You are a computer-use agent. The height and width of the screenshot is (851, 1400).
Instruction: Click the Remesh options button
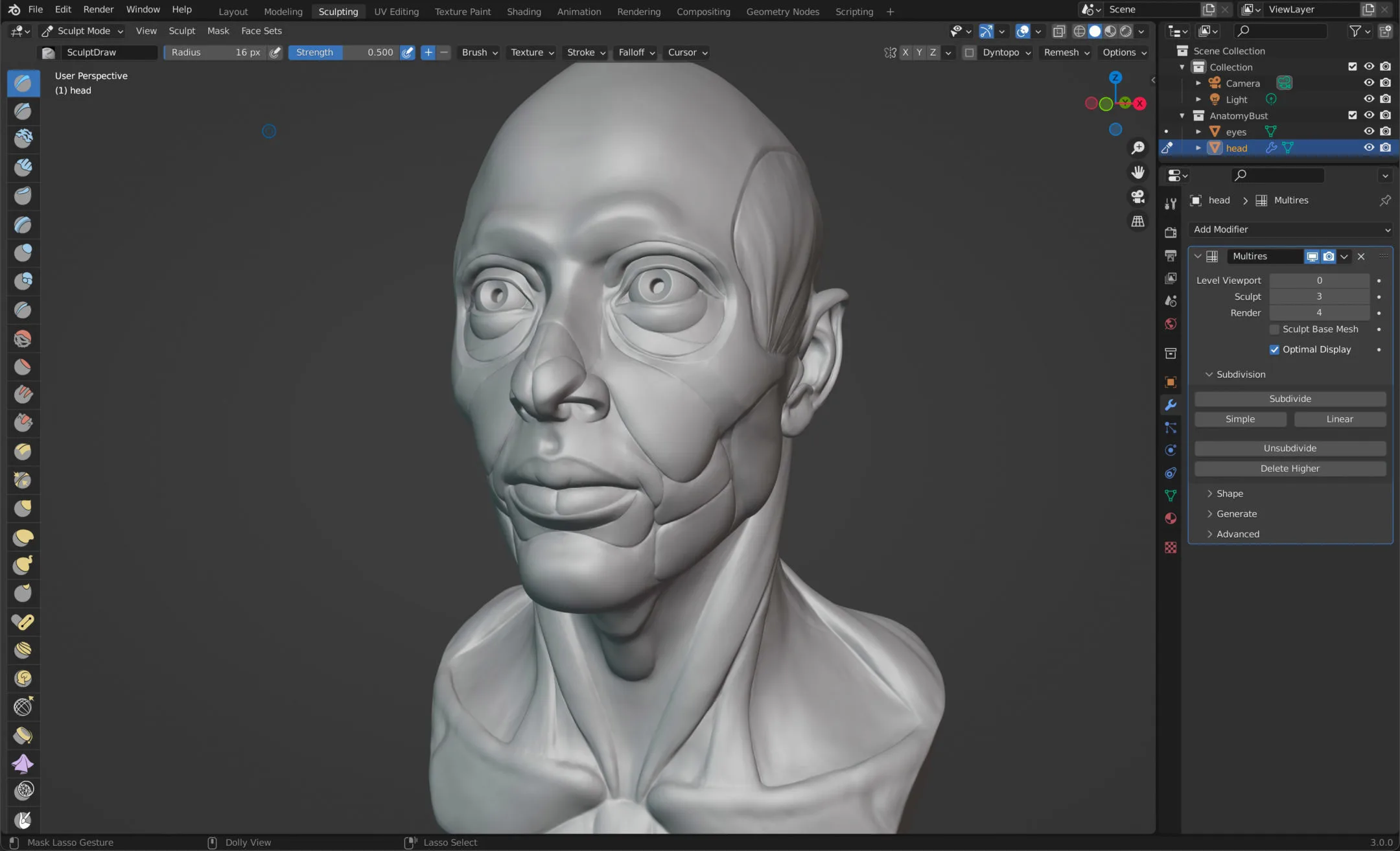tap(1062, 52)
